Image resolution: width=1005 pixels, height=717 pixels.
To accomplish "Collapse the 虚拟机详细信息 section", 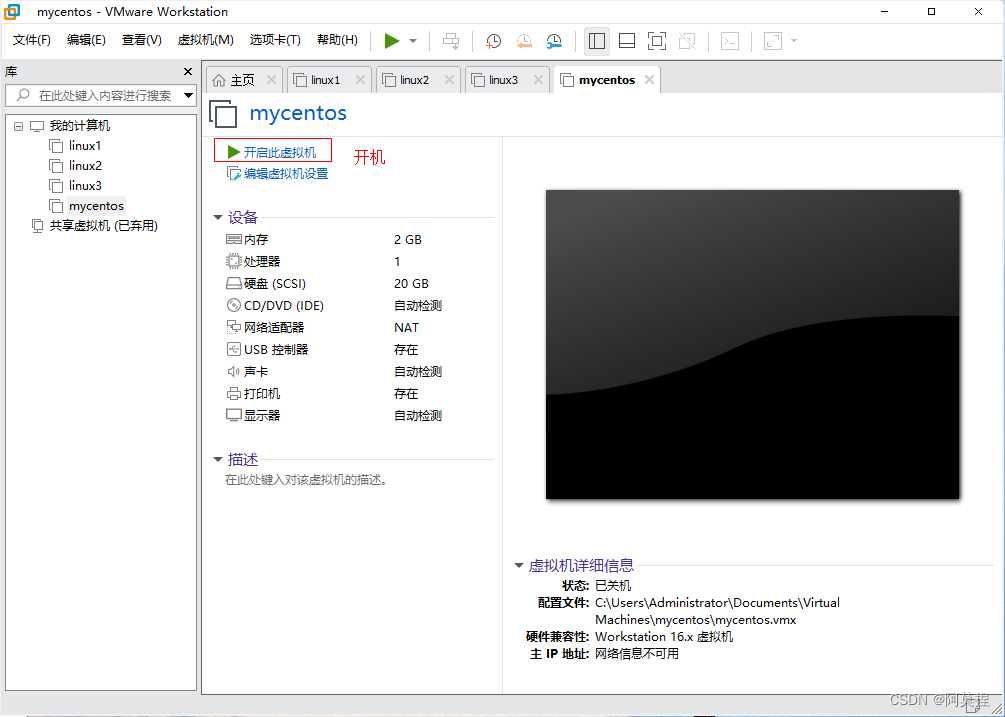I will [x=519, y=566].
